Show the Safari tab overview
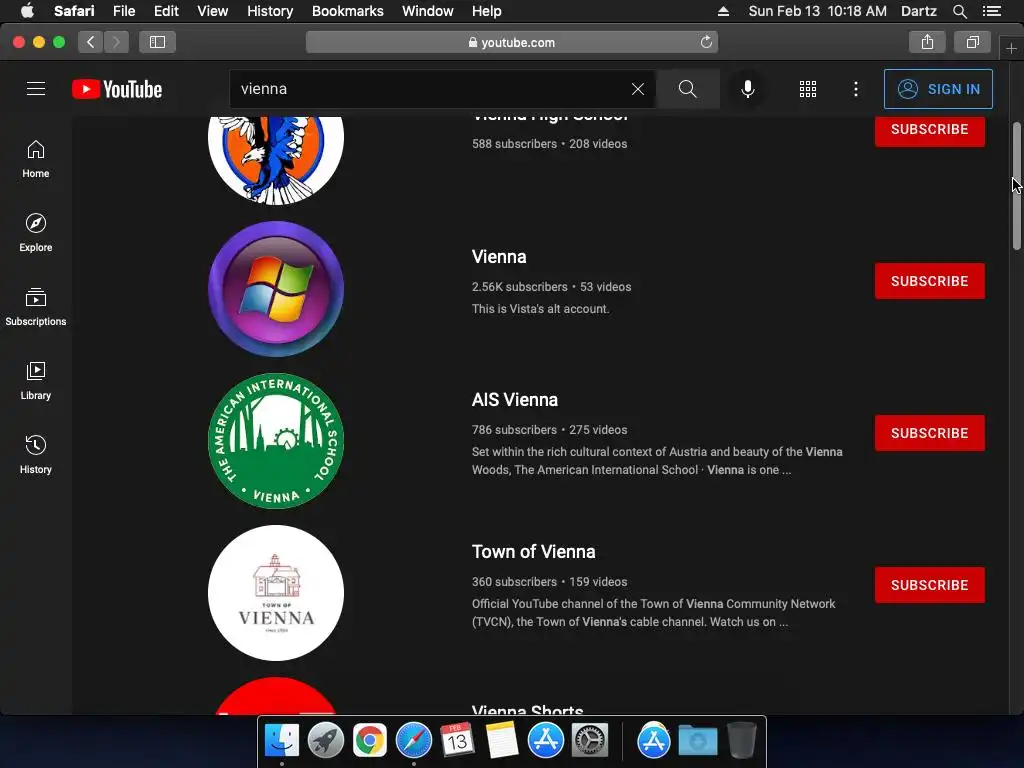The image size is (1024, 768). pos(972,42)
